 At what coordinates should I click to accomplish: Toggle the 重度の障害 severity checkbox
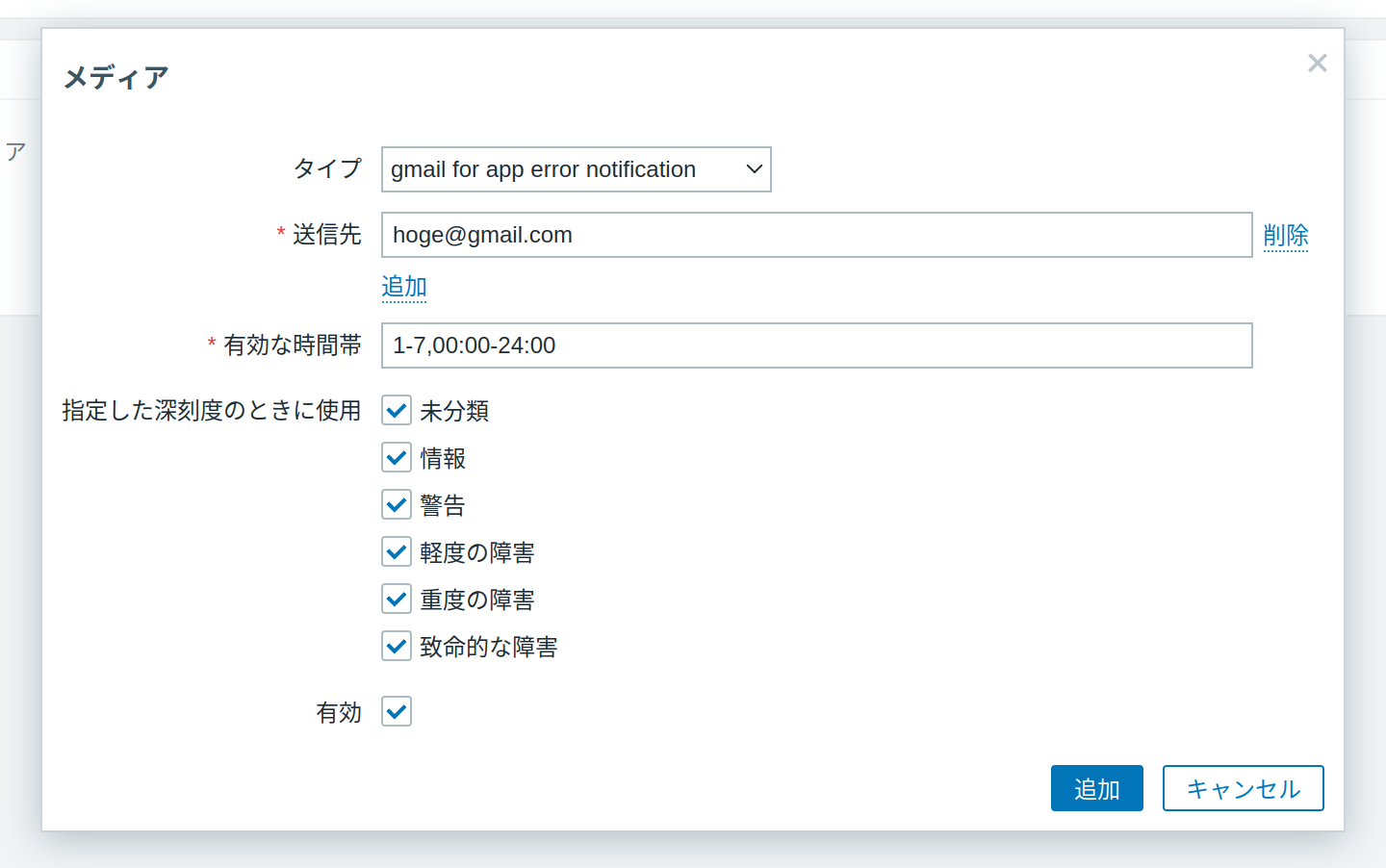pos(397,599)
